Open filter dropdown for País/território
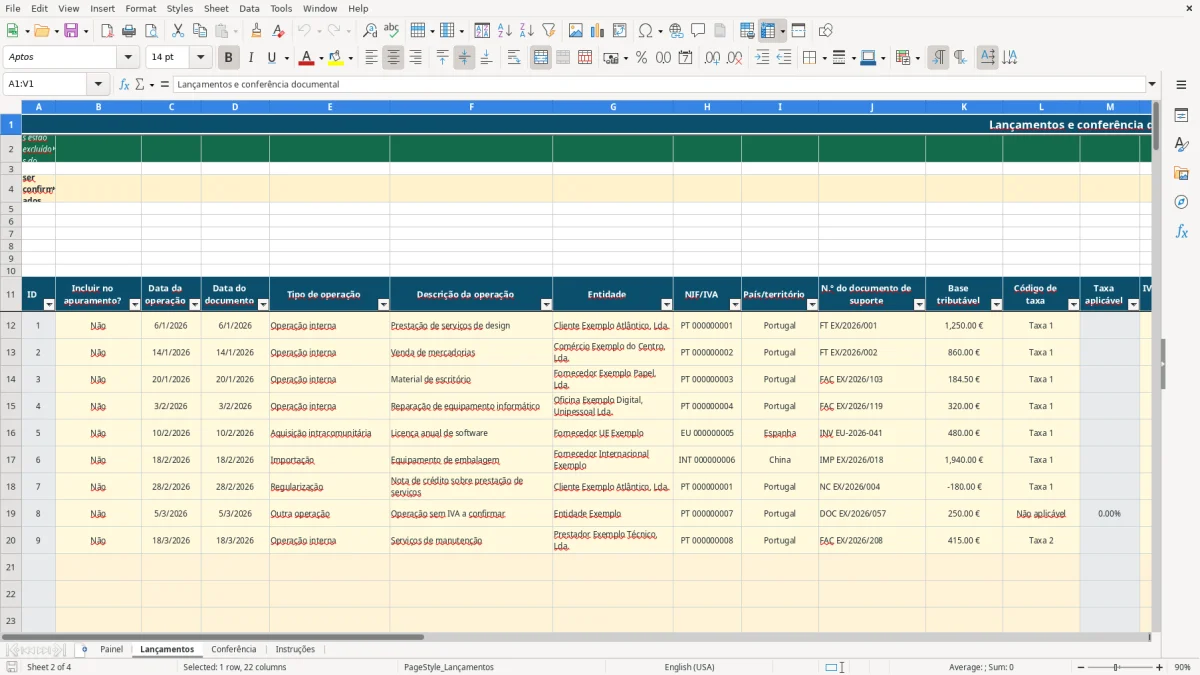 812,304
